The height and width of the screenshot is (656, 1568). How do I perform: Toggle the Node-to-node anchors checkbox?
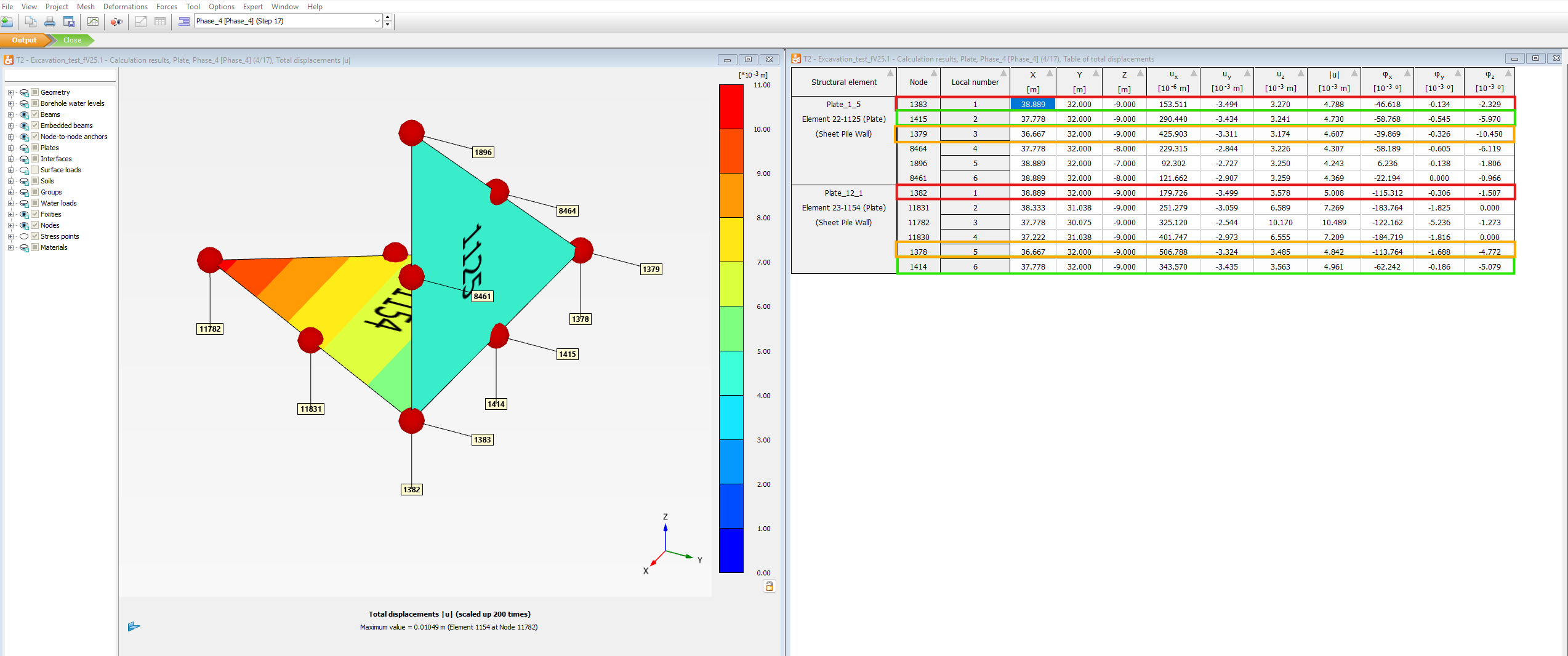pos(35,137)
